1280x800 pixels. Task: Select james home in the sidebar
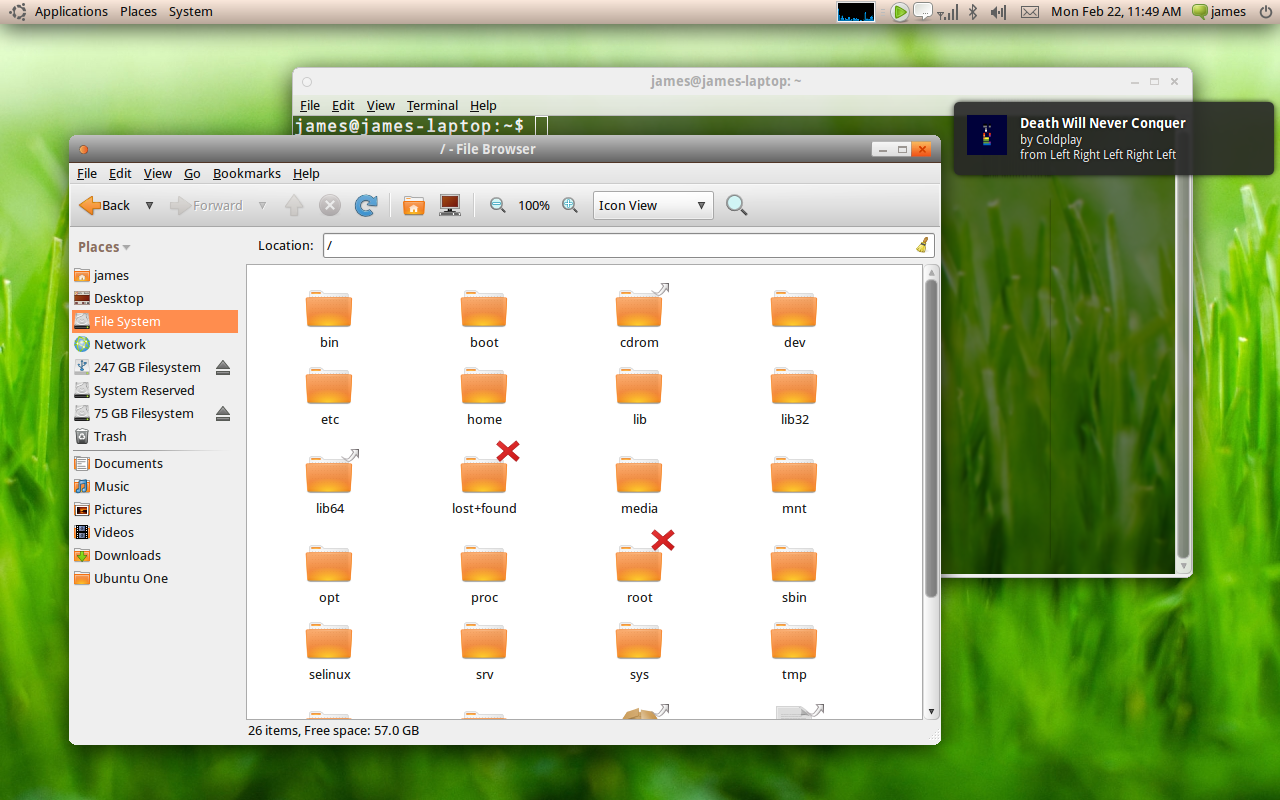point(154,275)
